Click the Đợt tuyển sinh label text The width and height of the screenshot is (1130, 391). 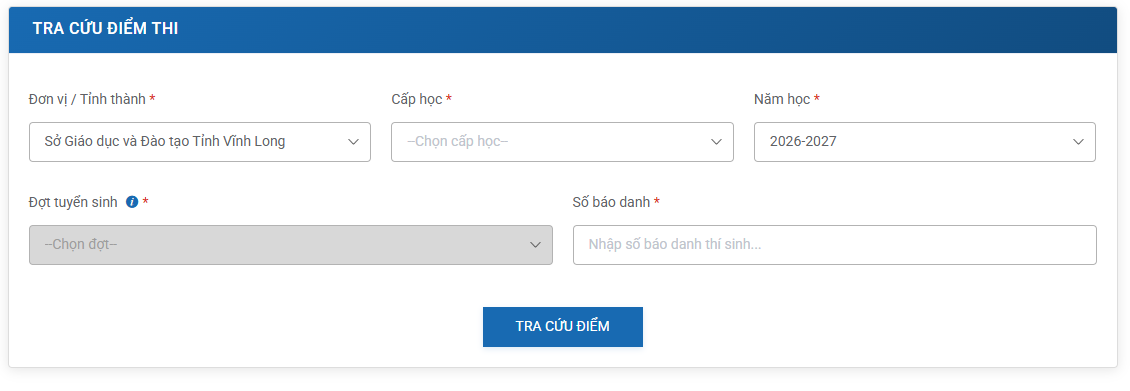(73, 202)
